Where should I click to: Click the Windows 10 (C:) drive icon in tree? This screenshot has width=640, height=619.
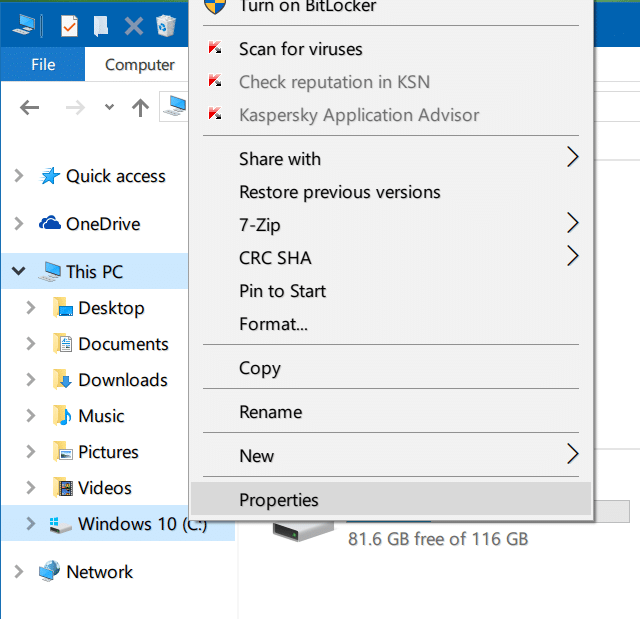point(60,524)
